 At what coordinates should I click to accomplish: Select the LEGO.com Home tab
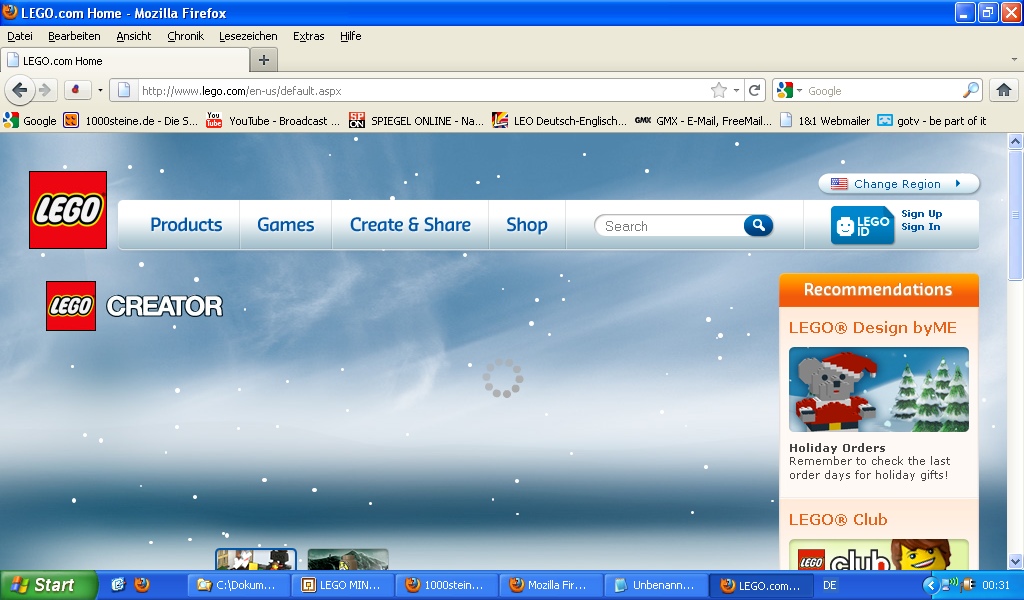[x=125, y=61]
